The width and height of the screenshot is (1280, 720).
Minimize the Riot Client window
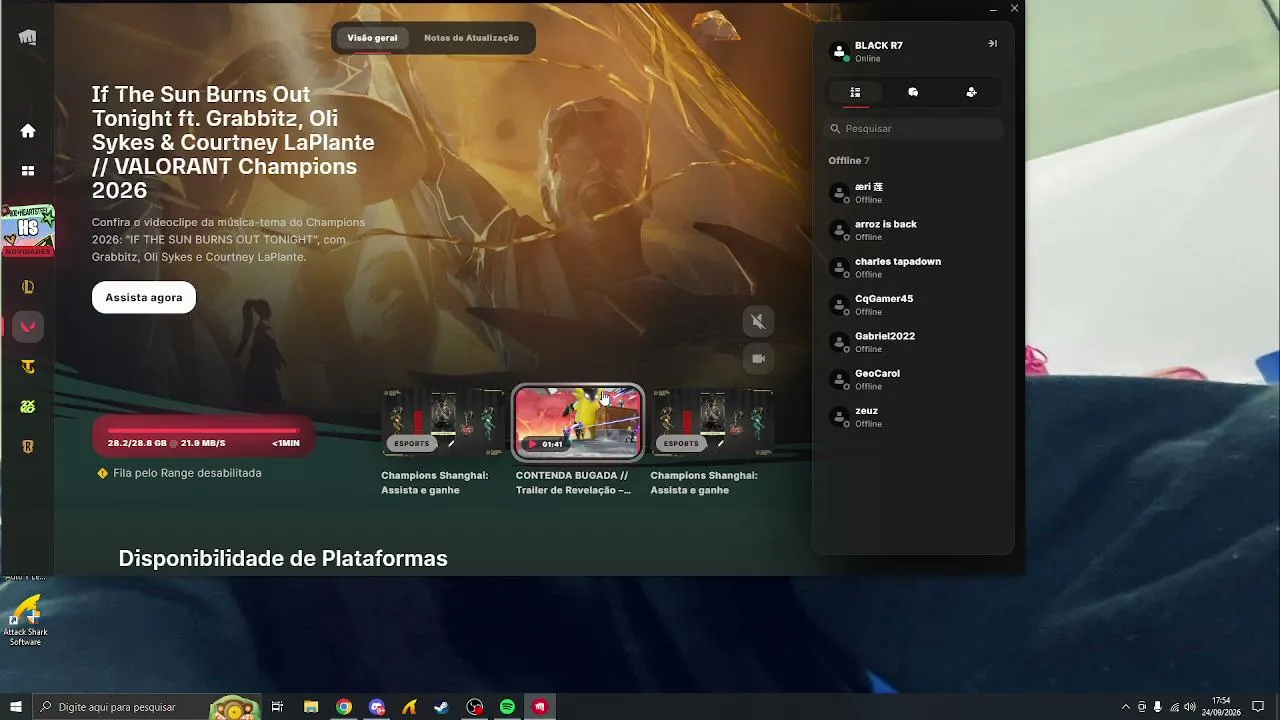click(x=993, y=9)
